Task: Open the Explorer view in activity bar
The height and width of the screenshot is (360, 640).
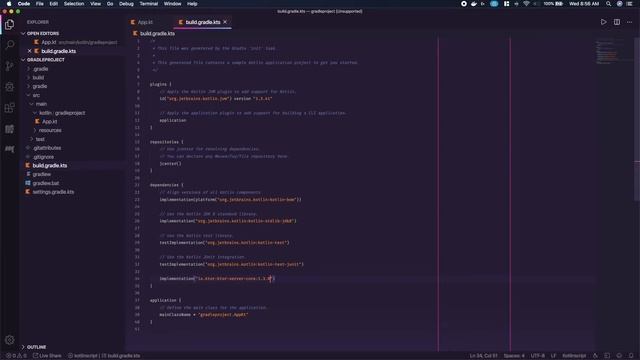Action: click(9, 24)
